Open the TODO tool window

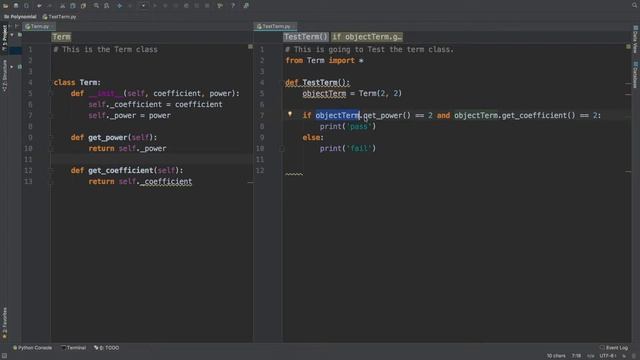(107, 348)
